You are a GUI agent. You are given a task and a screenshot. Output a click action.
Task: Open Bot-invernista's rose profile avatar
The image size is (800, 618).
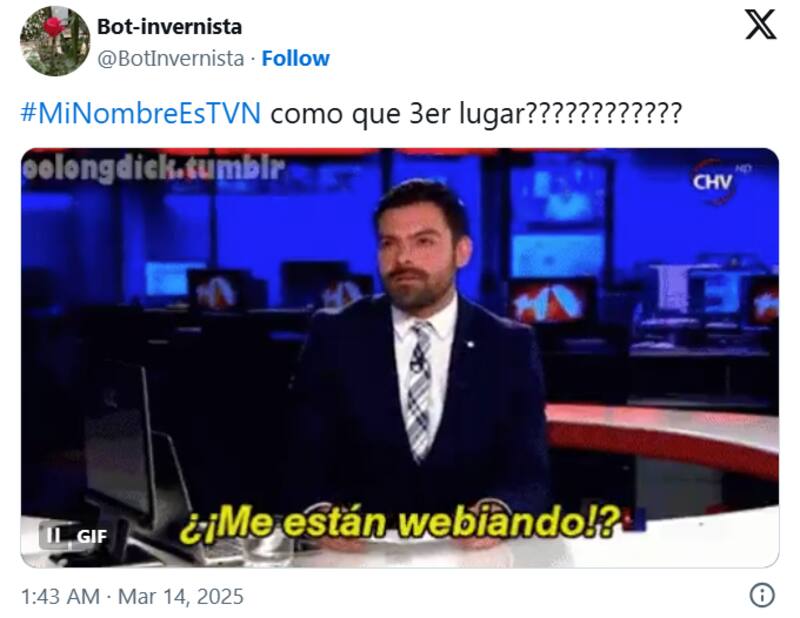point(55,41)
